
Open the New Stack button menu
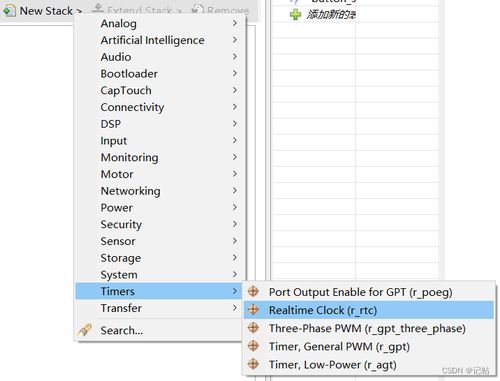click(43, 11)
